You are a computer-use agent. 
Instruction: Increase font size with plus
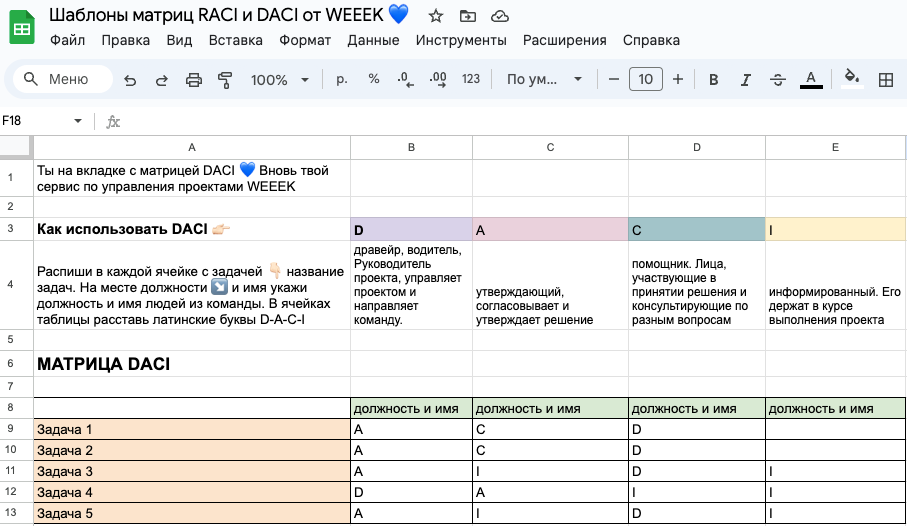tap(678, 79)
